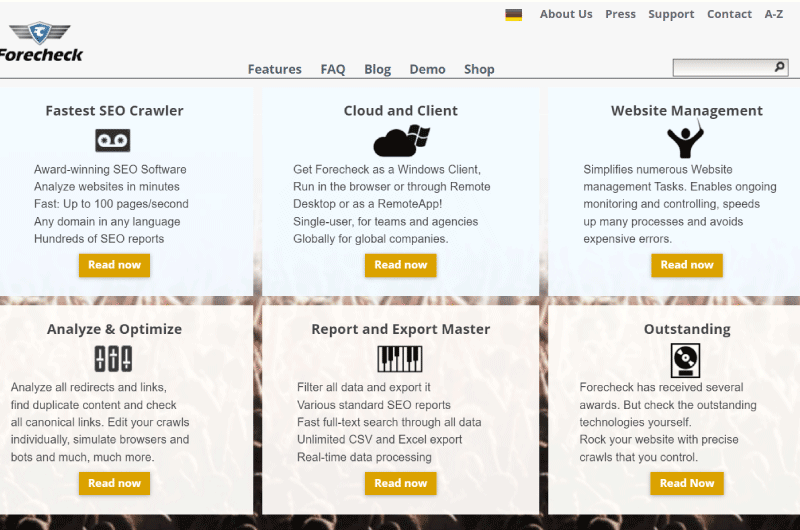Viewport: 800px width, 530px height.
Task: Click the piano keys icon under Report and Export Master
Action: pos(400,359)
